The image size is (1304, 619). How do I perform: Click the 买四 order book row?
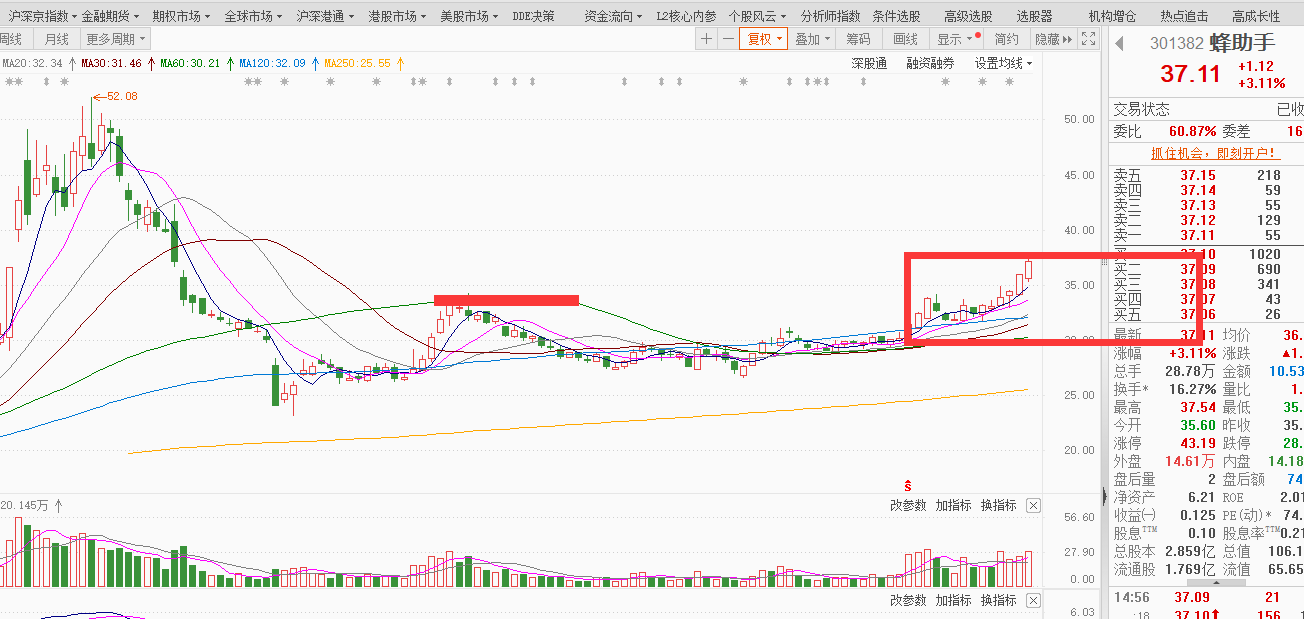[x=1208, y=299]
